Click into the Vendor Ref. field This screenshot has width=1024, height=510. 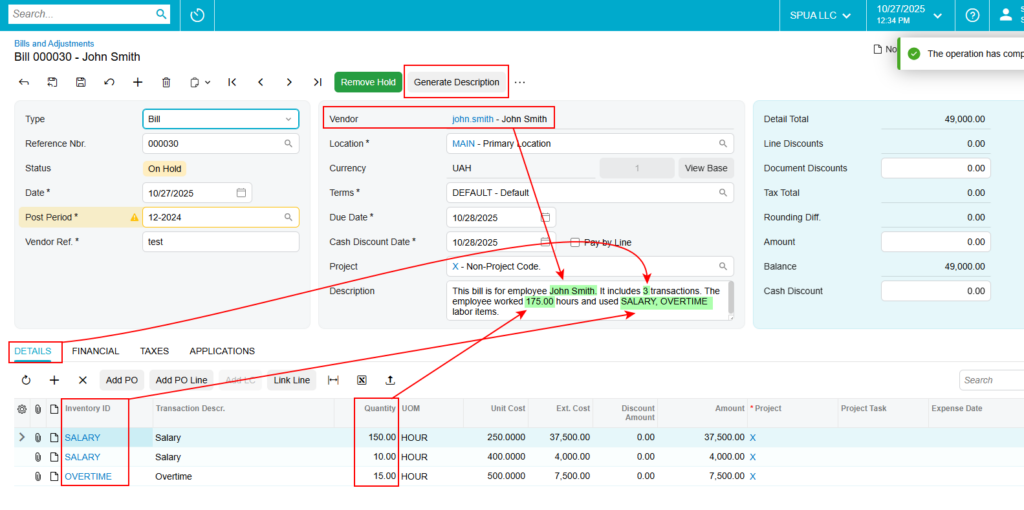pyautogui.click(x=220, y=242)
